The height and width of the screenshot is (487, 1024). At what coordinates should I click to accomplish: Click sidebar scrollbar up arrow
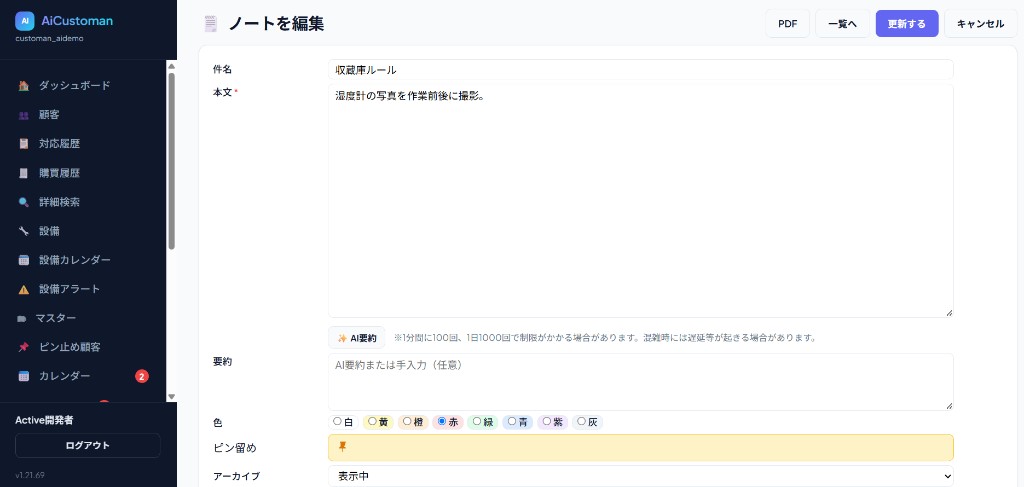[172, 65]
